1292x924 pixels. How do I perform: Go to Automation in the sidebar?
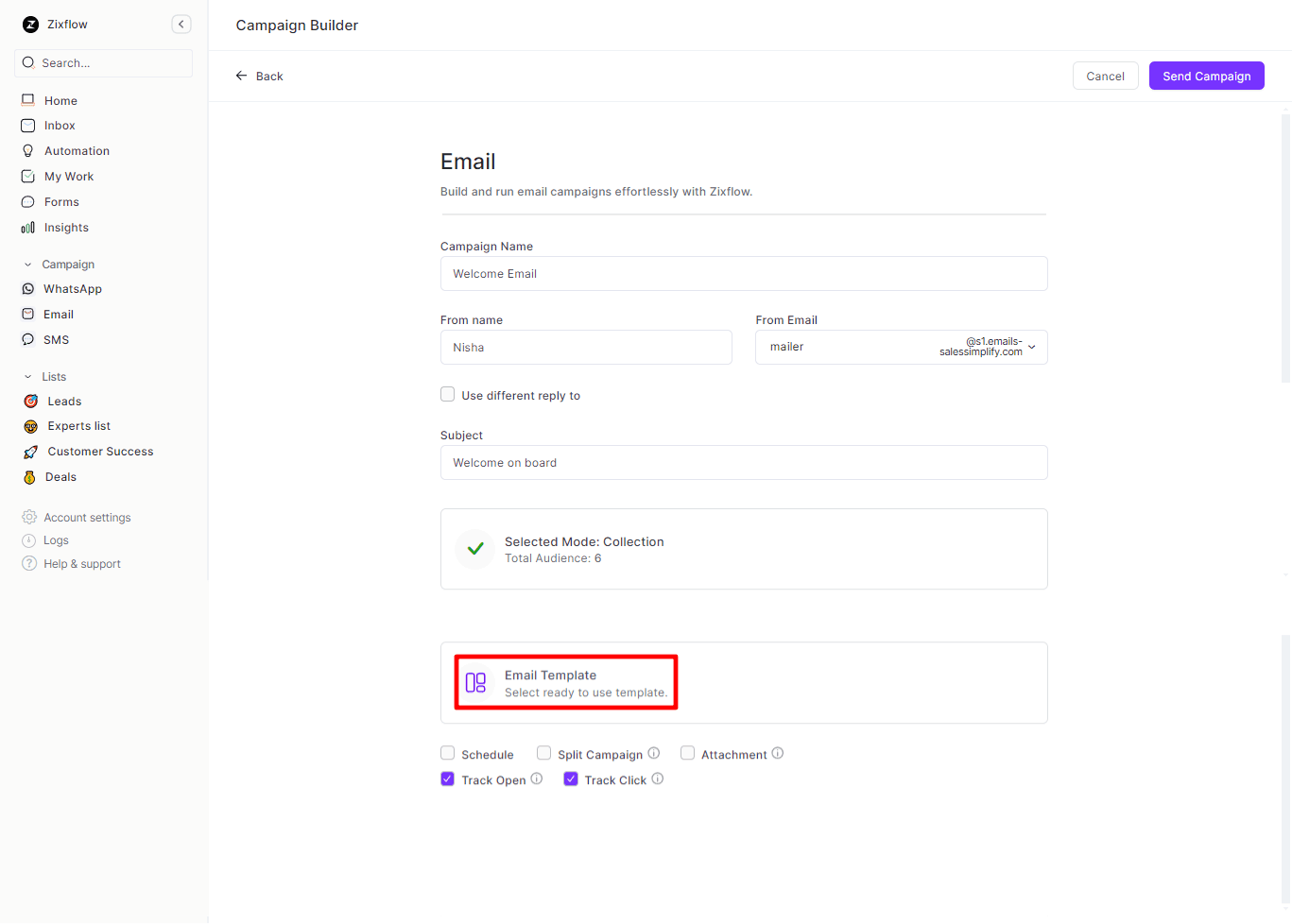pyautogui.click(x=77, y=151)
